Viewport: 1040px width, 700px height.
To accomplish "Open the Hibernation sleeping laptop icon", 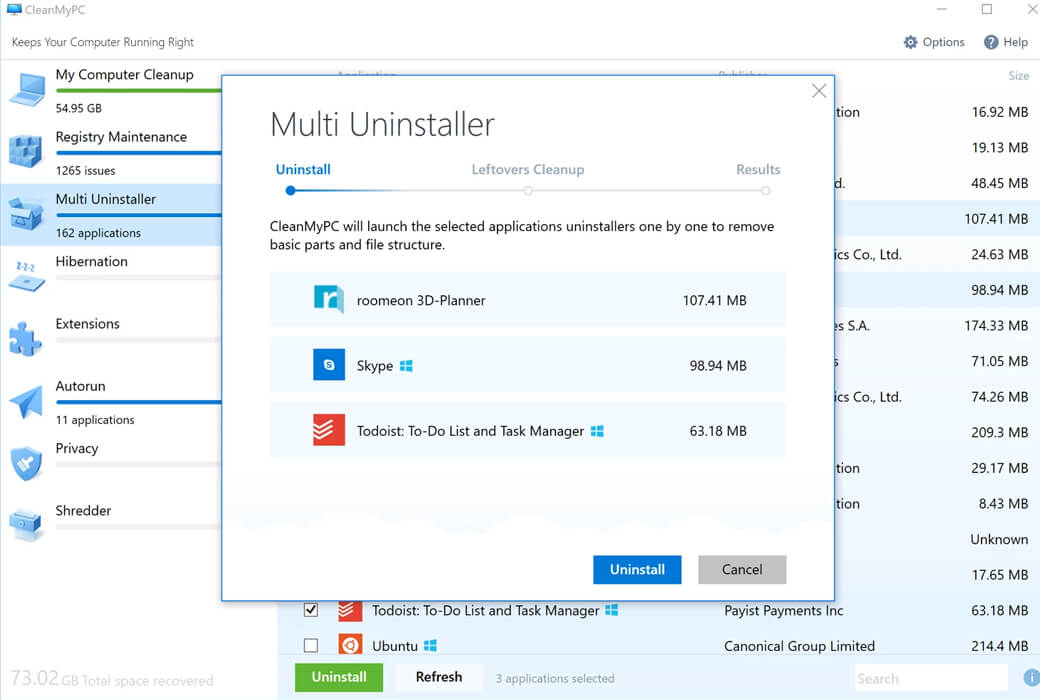I will tap(27, 277).
